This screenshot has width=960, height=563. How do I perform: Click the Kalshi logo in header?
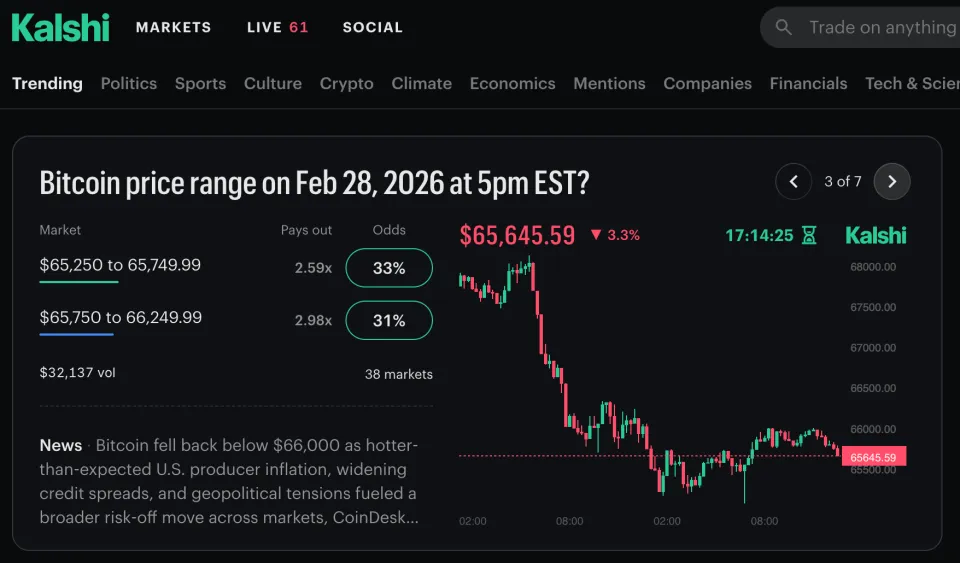60,27
